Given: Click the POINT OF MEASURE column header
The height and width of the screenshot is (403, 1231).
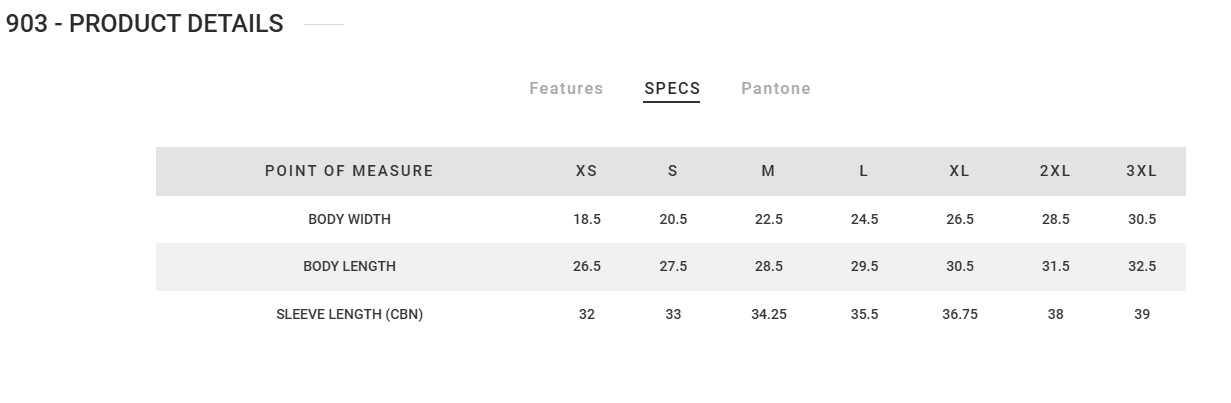Looking at the screenshot, I should [x=349, y=171].
